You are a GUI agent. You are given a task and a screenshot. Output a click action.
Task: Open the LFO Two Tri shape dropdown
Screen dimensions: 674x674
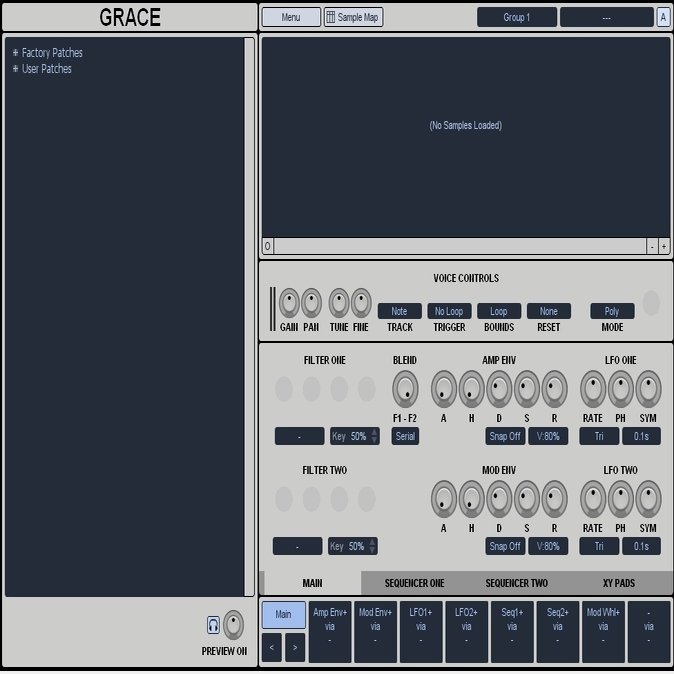599,546
